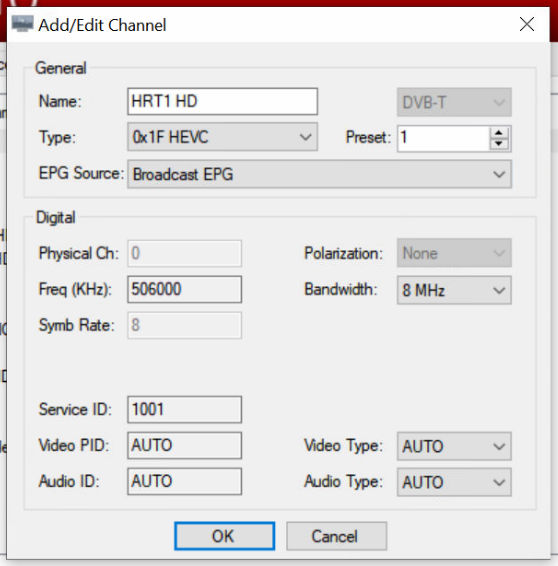558x566 pixels.
Task: Open the EPG Source dropdown
Action: click(x=319, y=174)
